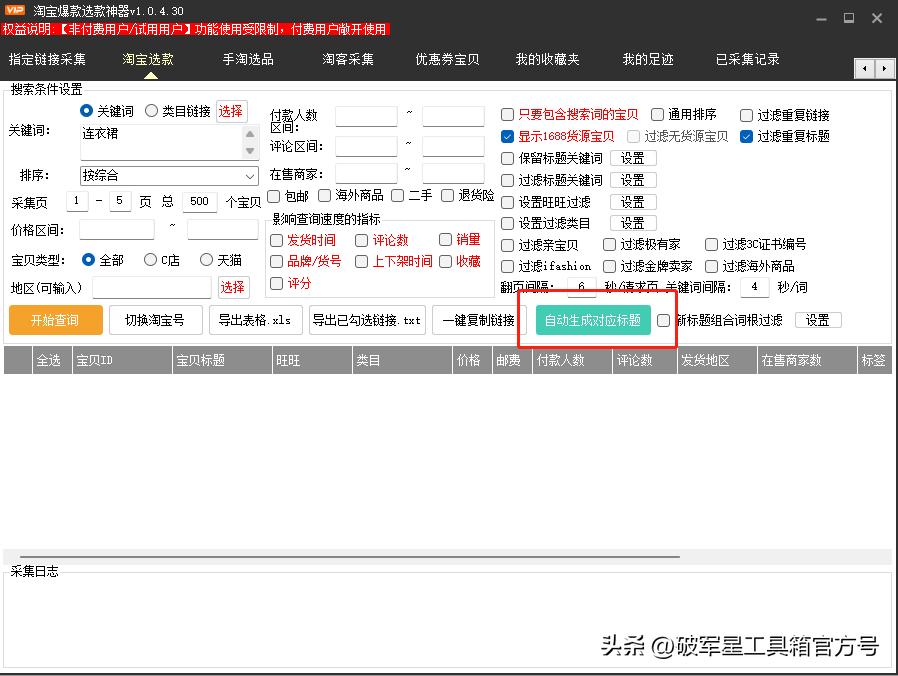Expand the 排序 按综合 dropdown
The width and height of the screenshot is (898, 676).
click(x=249, y=176)
